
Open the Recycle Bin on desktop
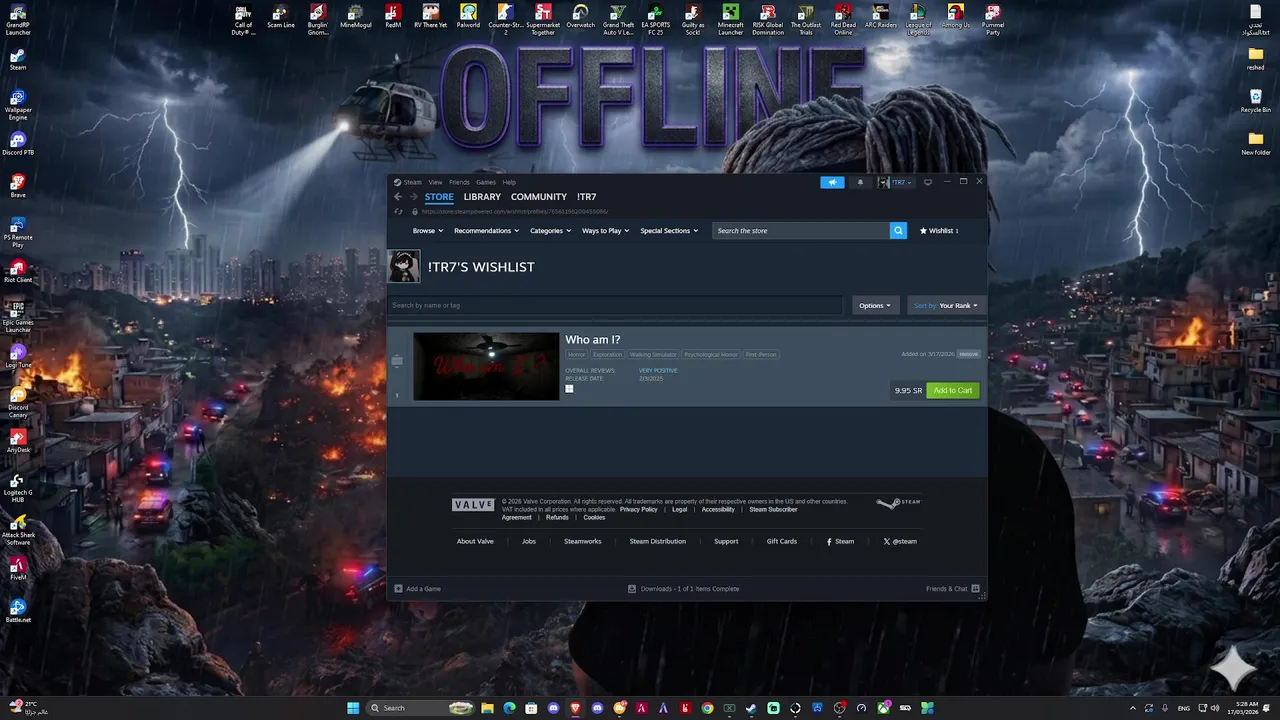pyautogui.click(x=1255, y=100)
